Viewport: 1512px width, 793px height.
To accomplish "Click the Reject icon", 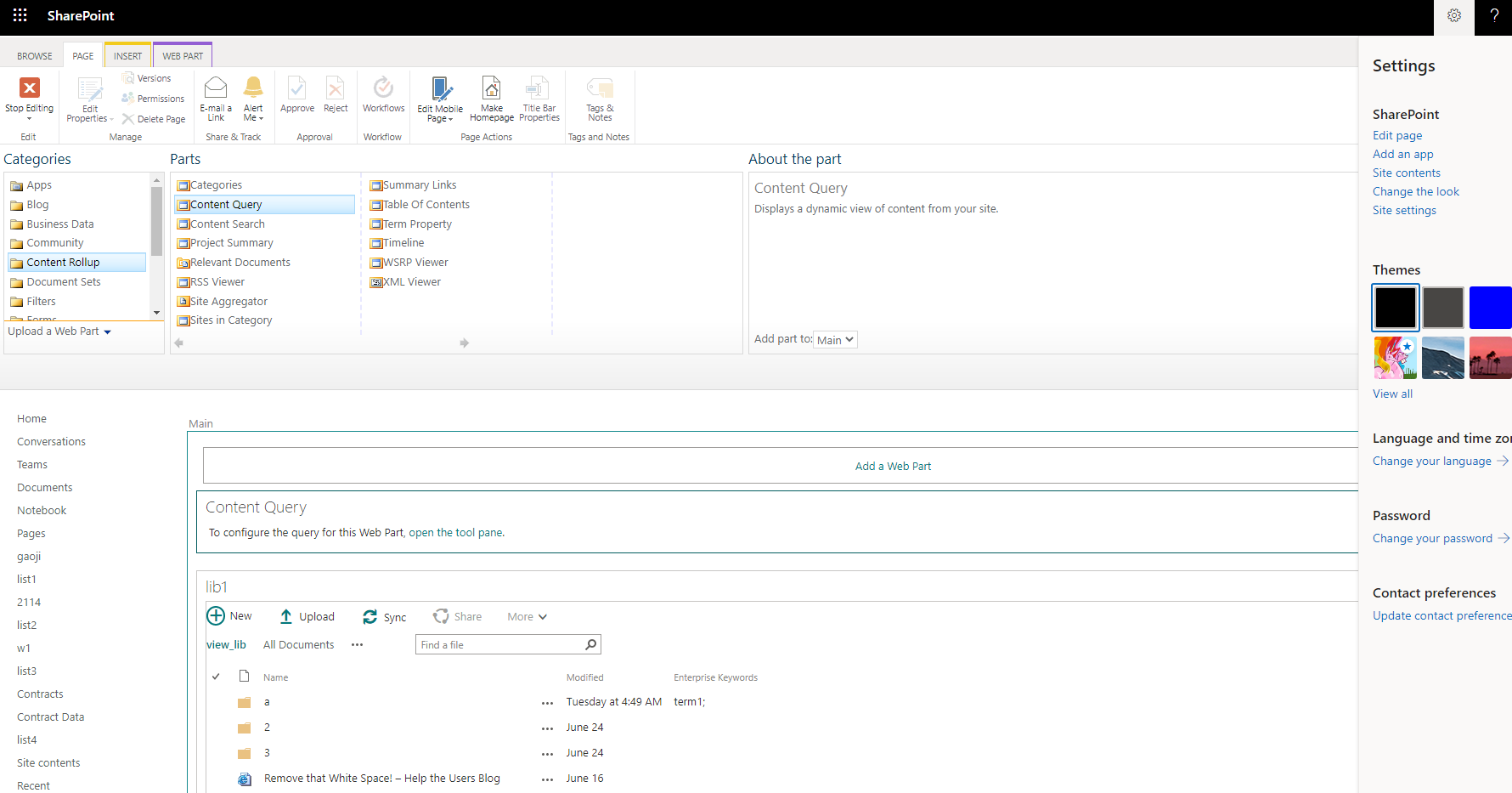I will click(336, 88).
